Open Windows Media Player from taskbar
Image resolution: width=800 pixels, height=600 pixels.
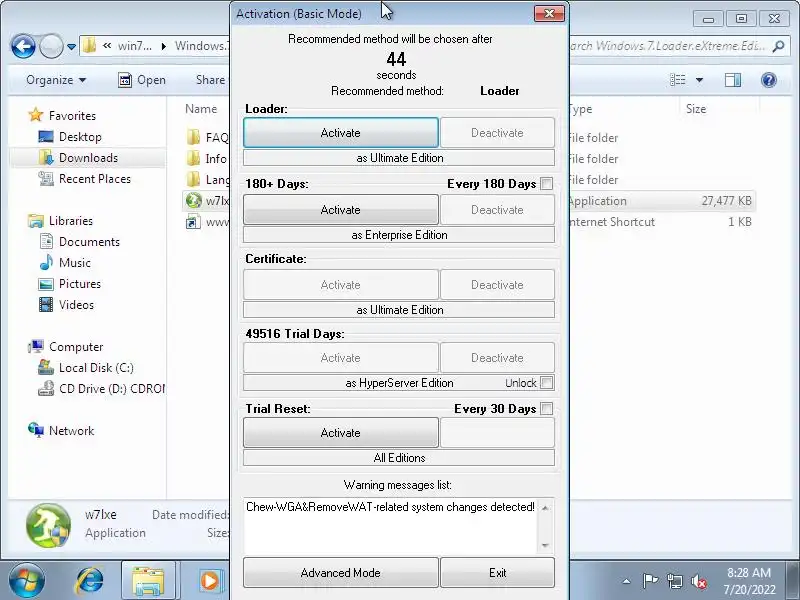[x=209, y=581]
